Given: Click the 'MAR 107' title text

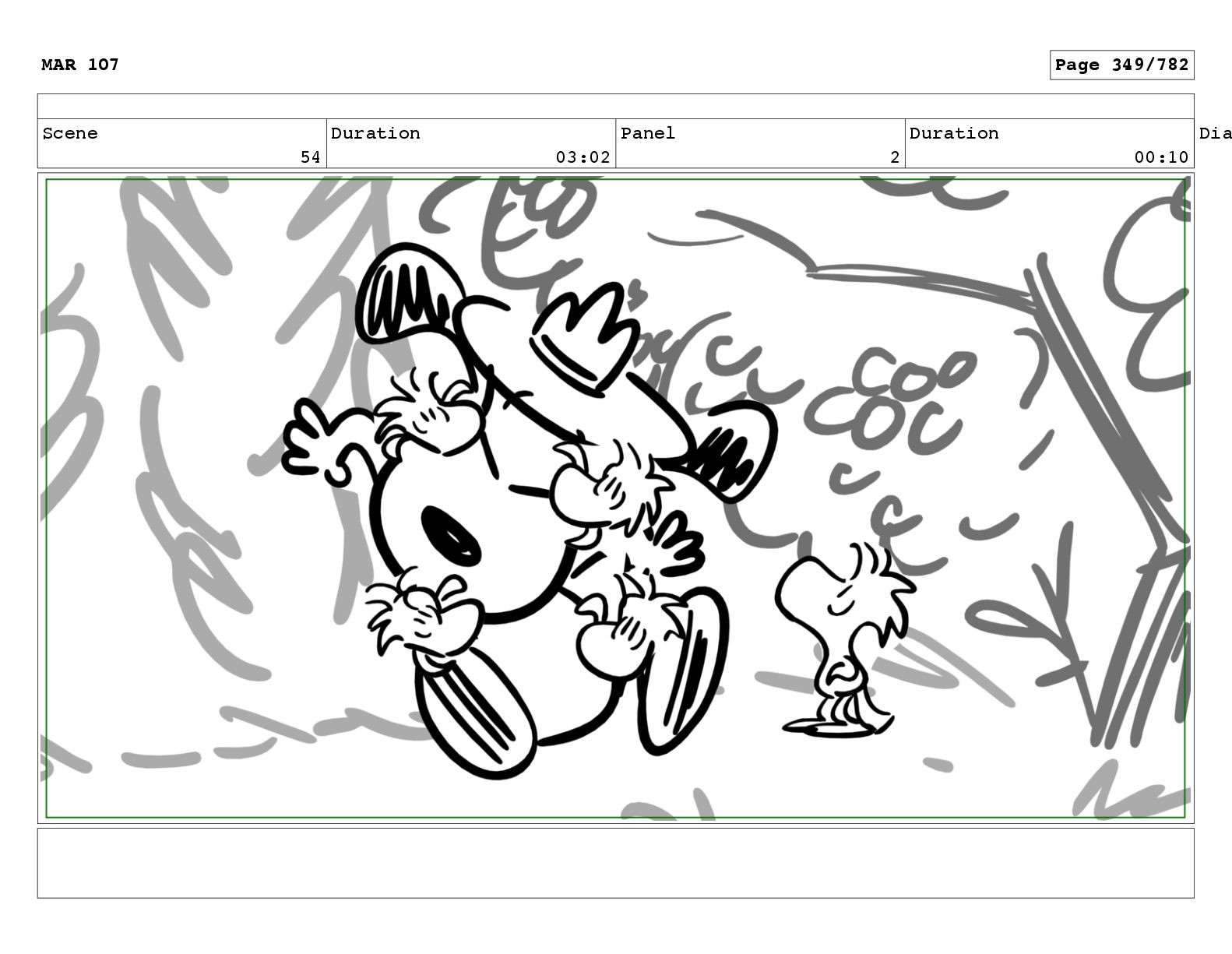Looking at the screenshot, I should pyautogui.click(x=80, y=65).
